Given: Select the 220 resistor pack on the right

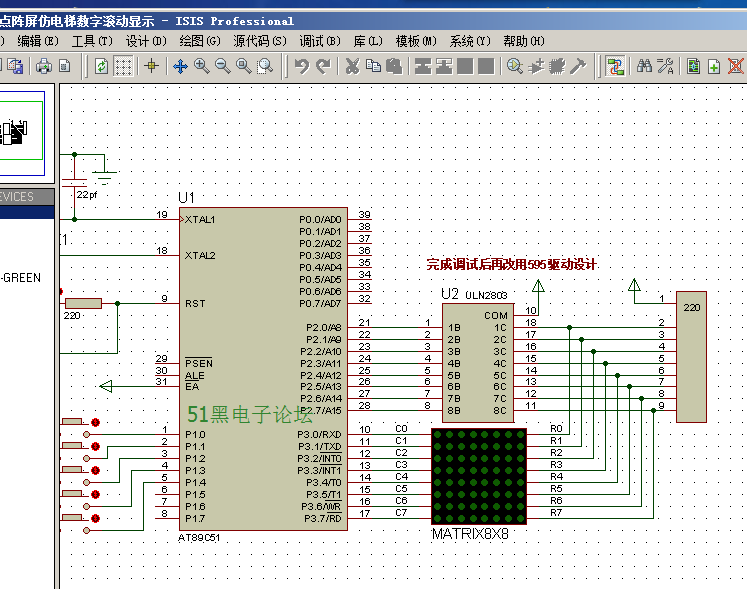Looking at the screenshot, I should [x=691, y=357].
